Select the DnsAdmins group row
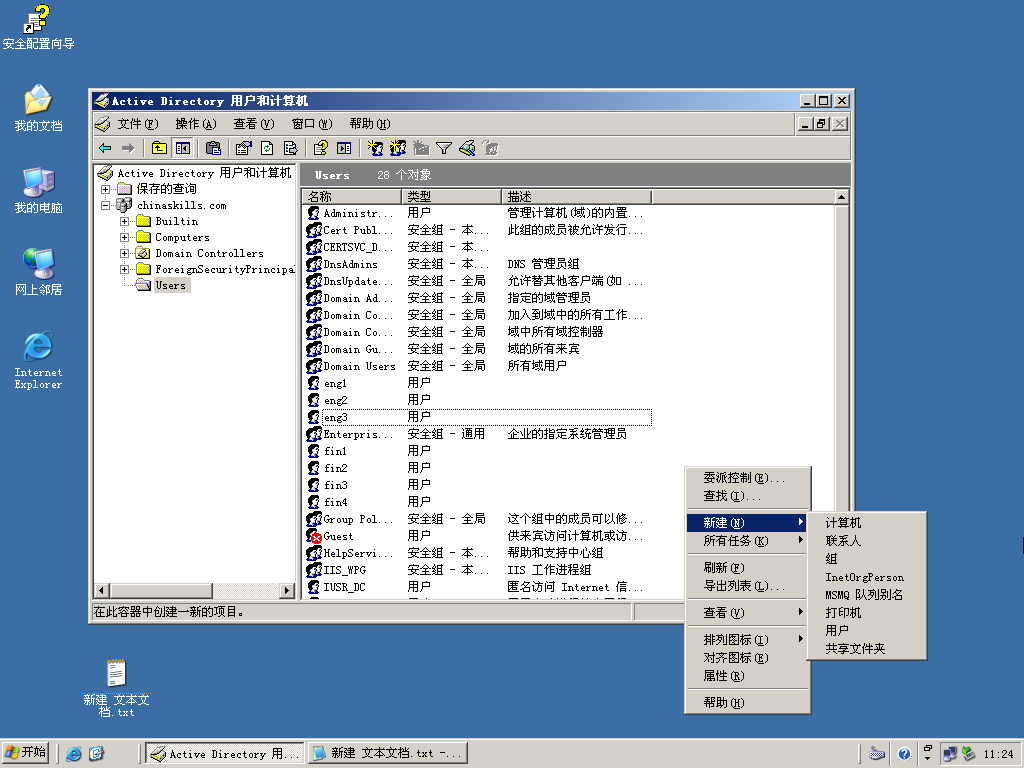Screen dimensions: 1024x768 point(479,264)
